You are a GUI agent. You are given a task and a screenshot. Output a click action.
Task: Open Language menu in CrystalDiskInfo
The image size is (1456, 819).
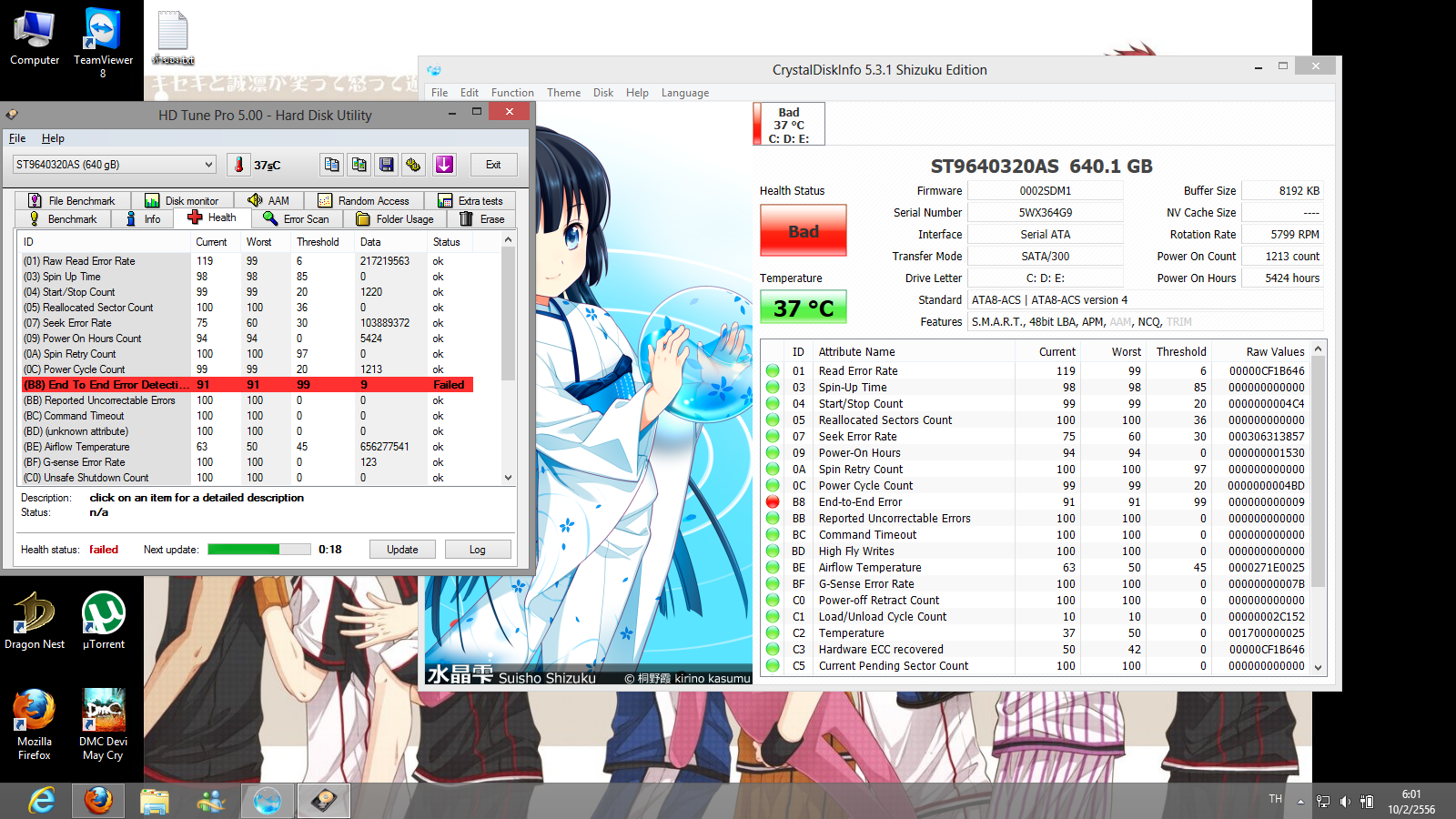(685, 93)
